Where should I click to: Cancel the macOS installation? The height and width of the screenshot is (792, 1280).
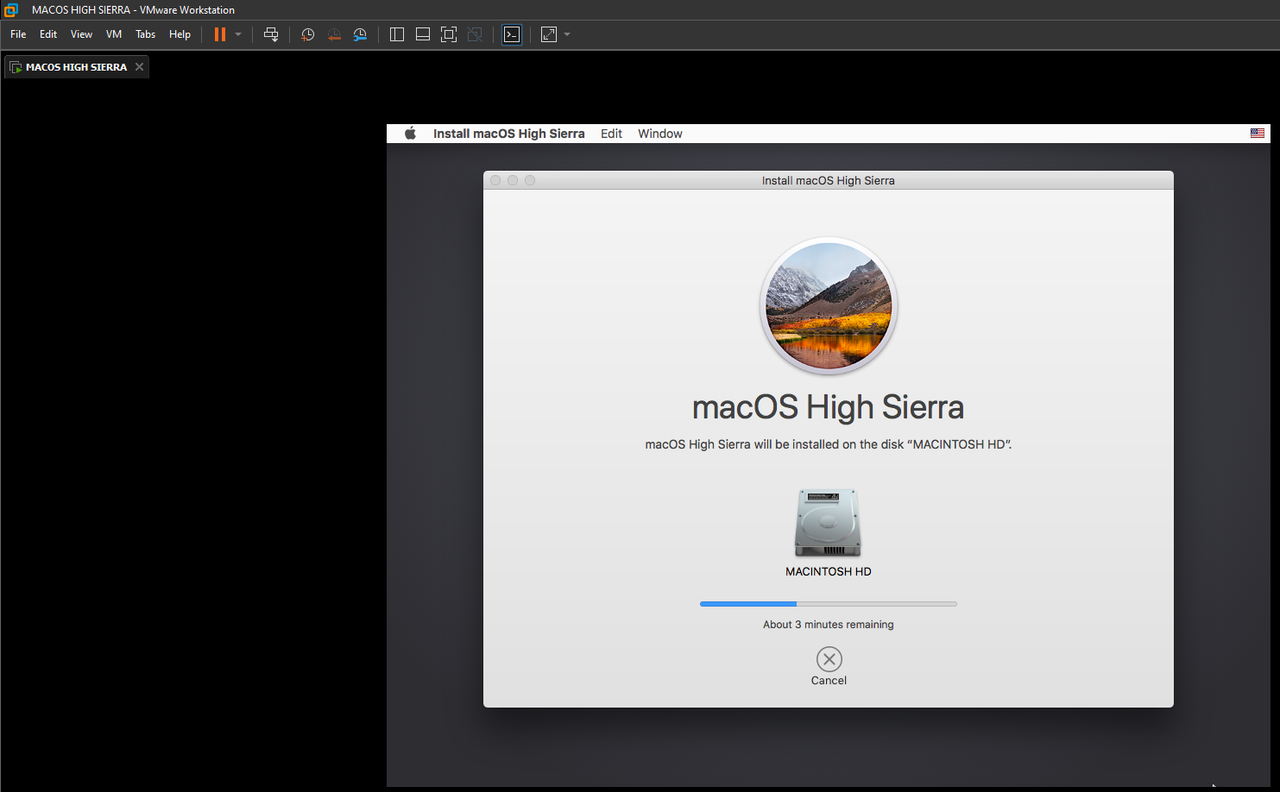tap(829, 659)
